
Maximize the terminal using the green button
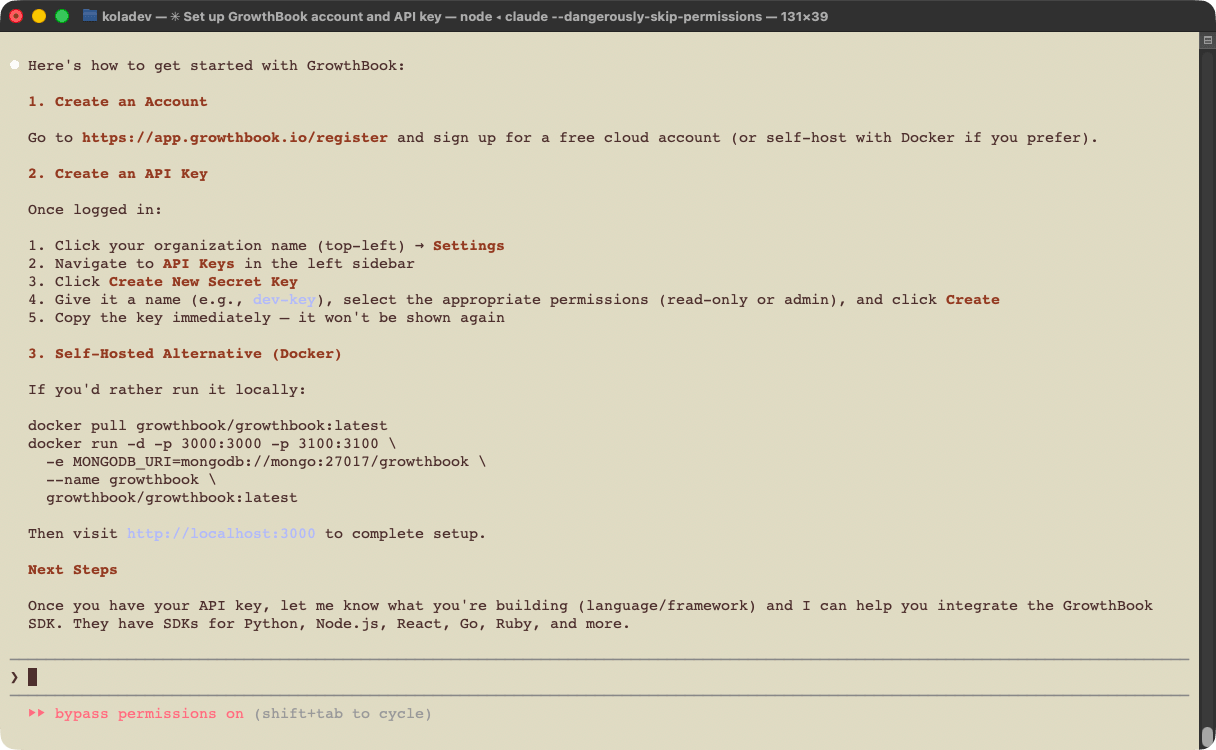click(62, 16)
